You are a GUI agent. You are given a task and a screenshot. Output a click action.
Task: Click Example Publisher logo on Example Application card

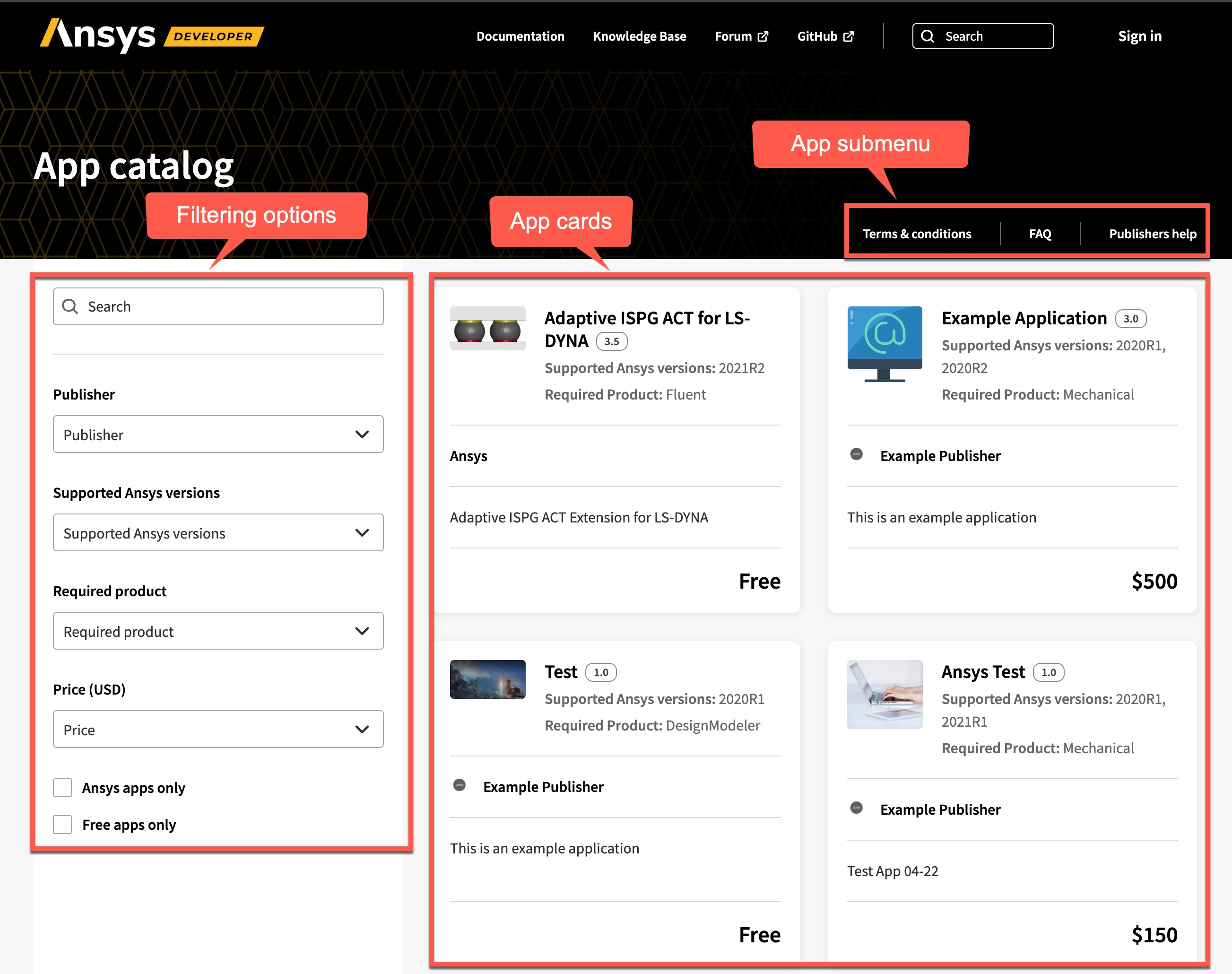pyautogui.click(x=856, y=454)
